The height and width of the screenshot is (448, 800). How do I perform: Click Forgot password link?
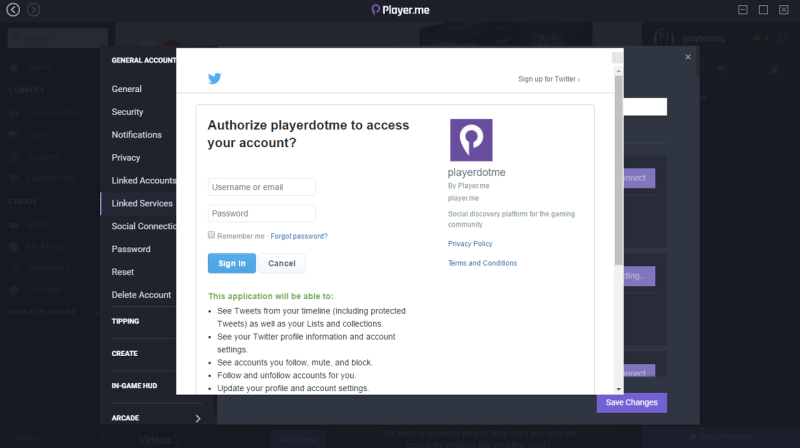(299, 236)
